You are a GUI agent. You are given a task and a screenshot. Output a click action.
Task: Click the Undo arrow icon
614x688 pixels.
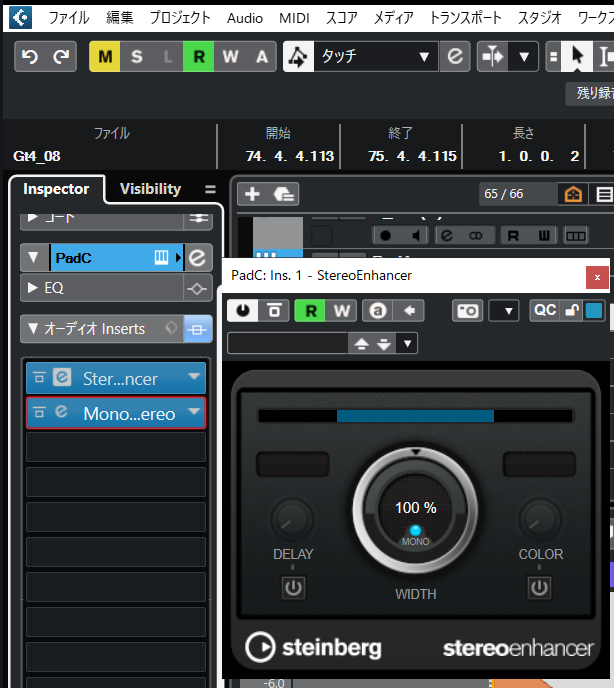[30, 57]
